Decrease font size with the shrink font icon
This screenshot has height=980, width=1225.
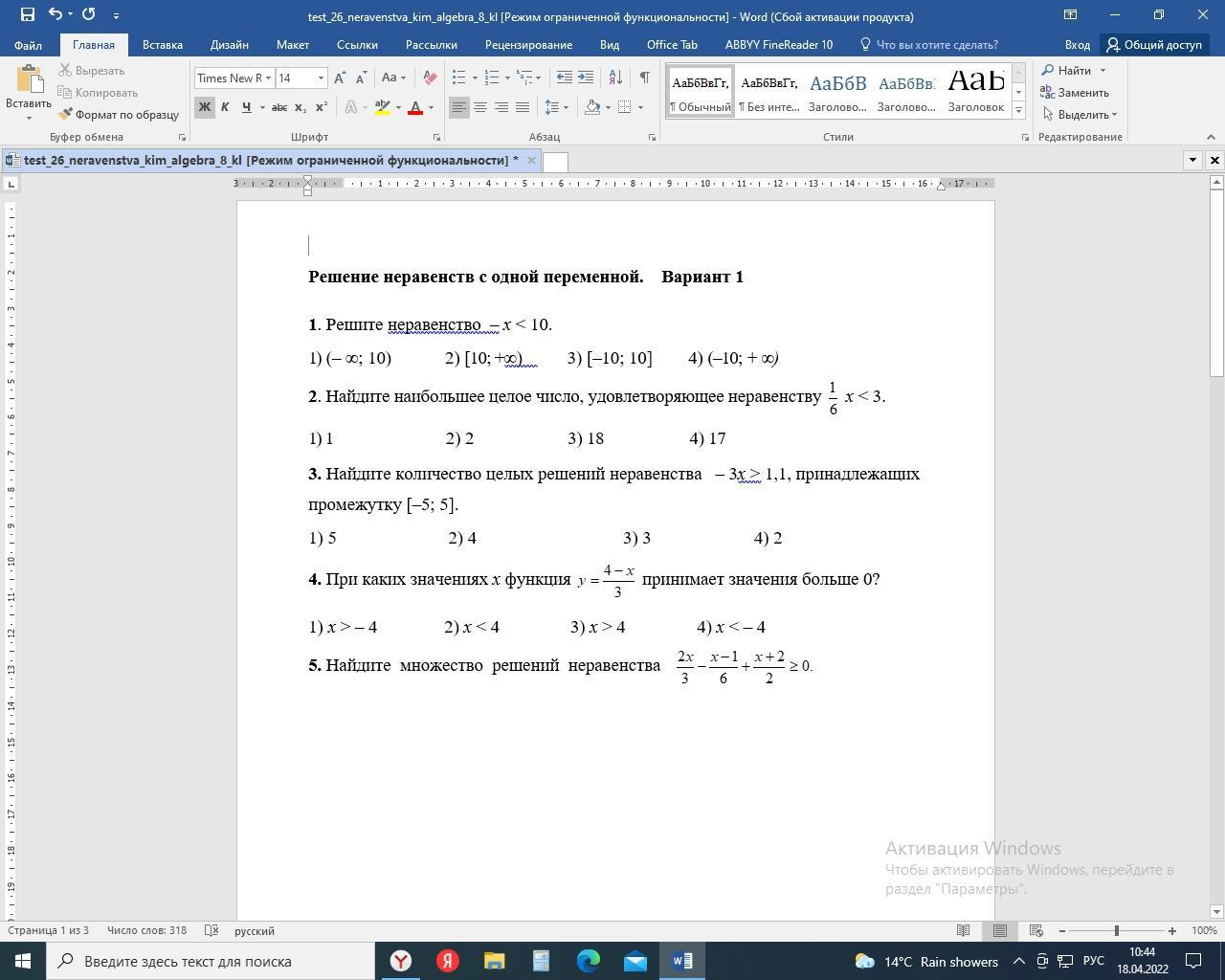tap(361, 78)
